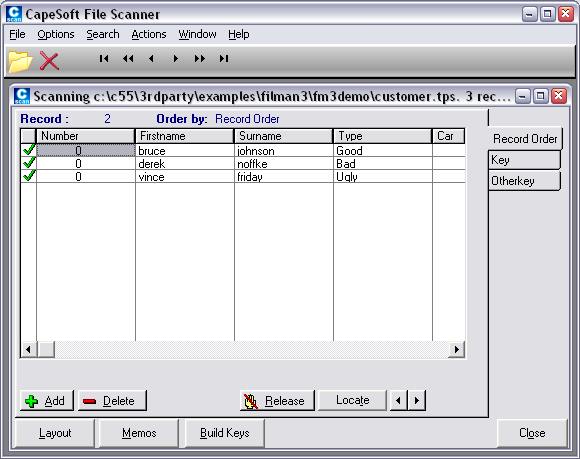Click the Number column header
580x459 pixels.
coord(85,136)
